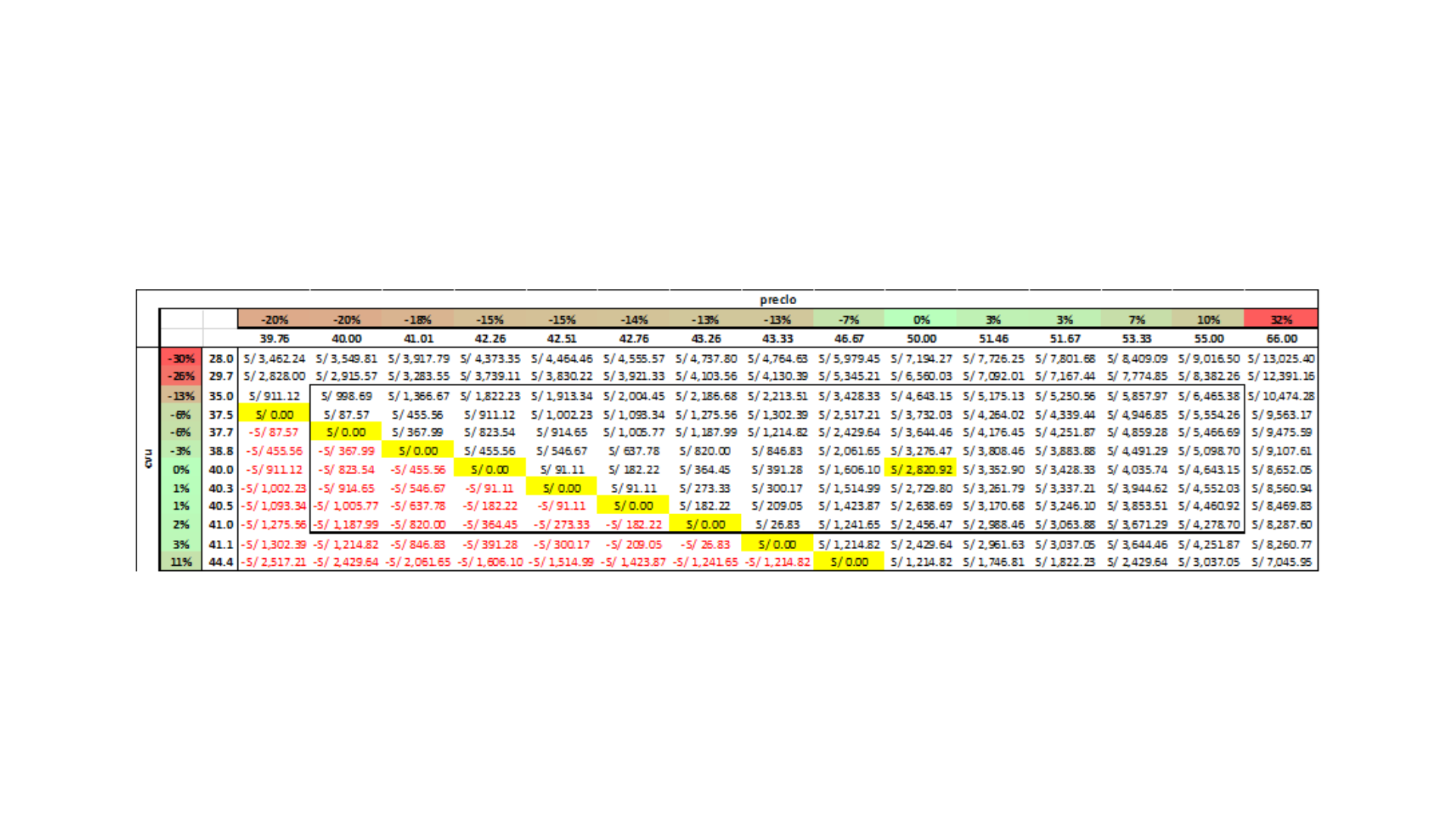Viewport: 1456px width, 819px height.
Task: Select the 28.0 cvu value cell
Action: point(221,358)
